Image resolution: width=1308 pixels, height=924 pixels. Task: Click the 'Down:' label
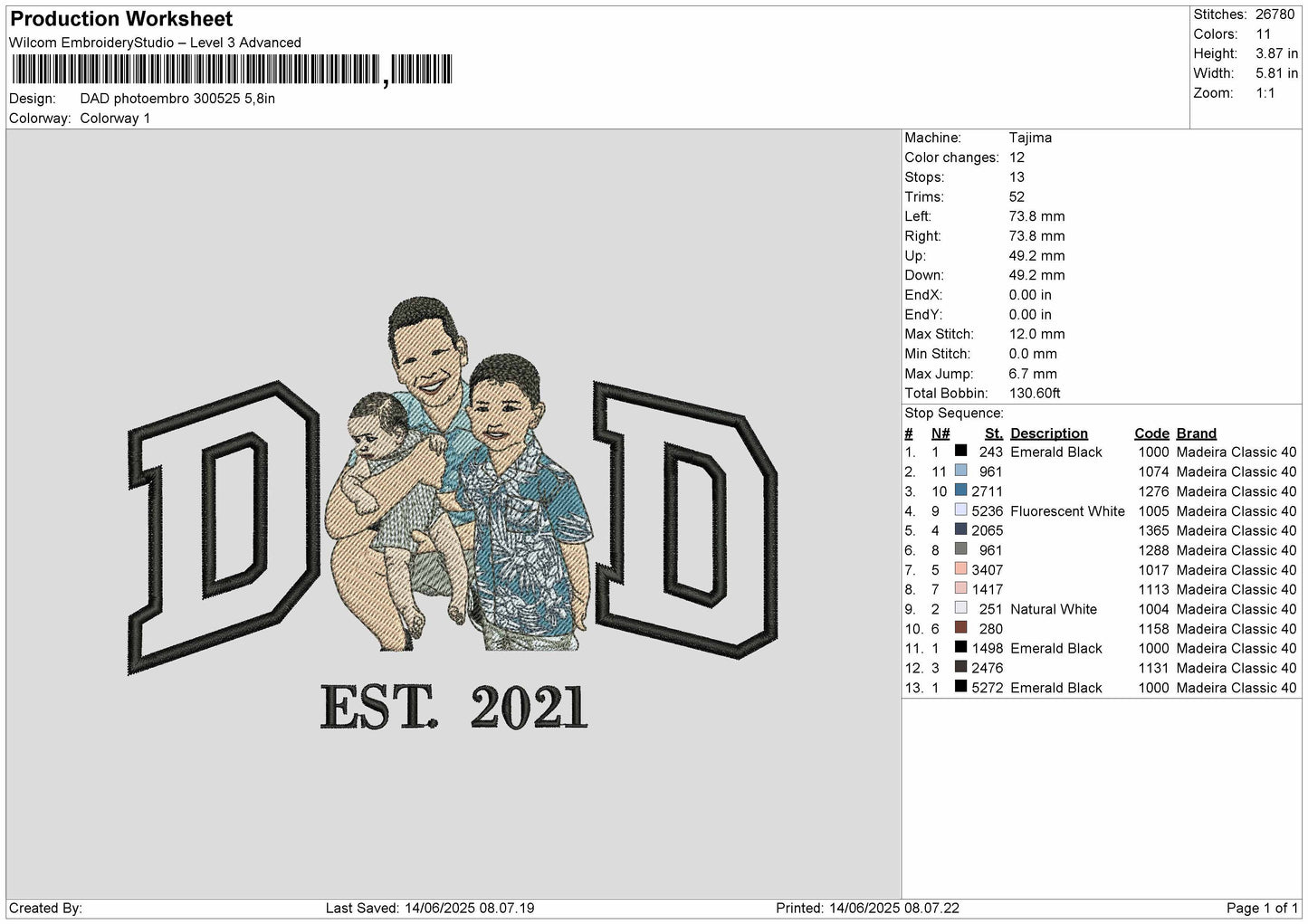(923, 275)
